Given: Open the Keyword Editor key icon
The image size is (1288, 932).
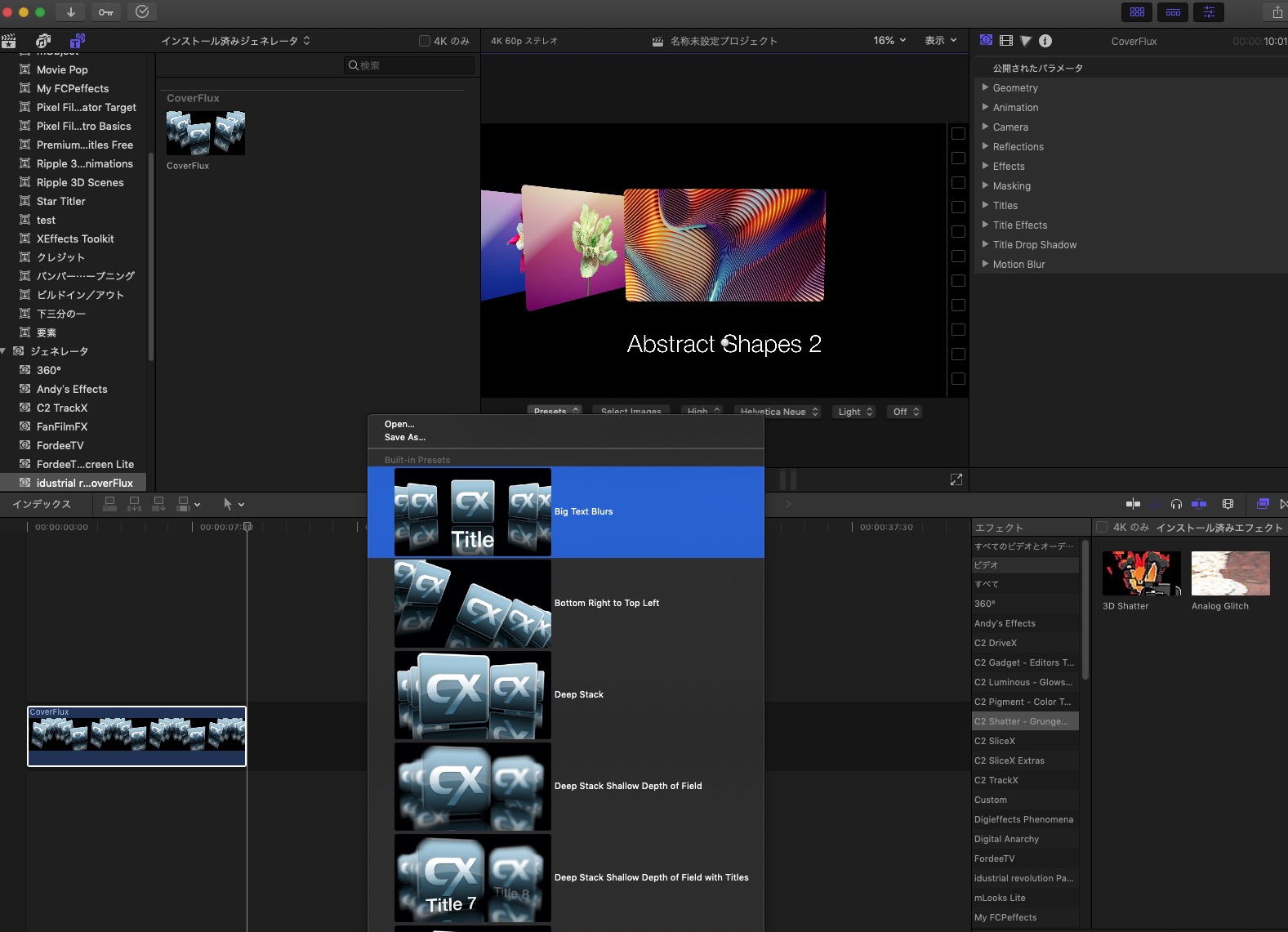Looking at the screenshot, I should [106, 12].
